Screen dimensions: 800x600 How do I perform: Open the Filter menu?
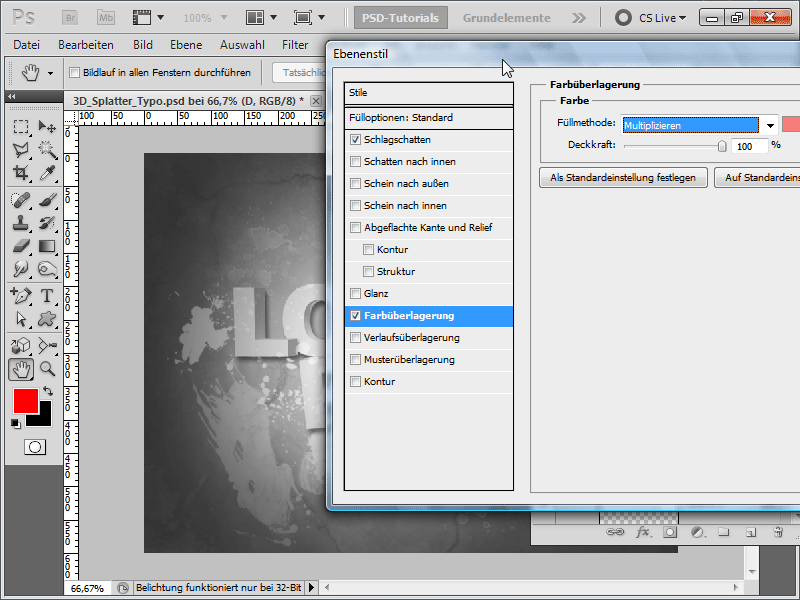pos(295,45)
